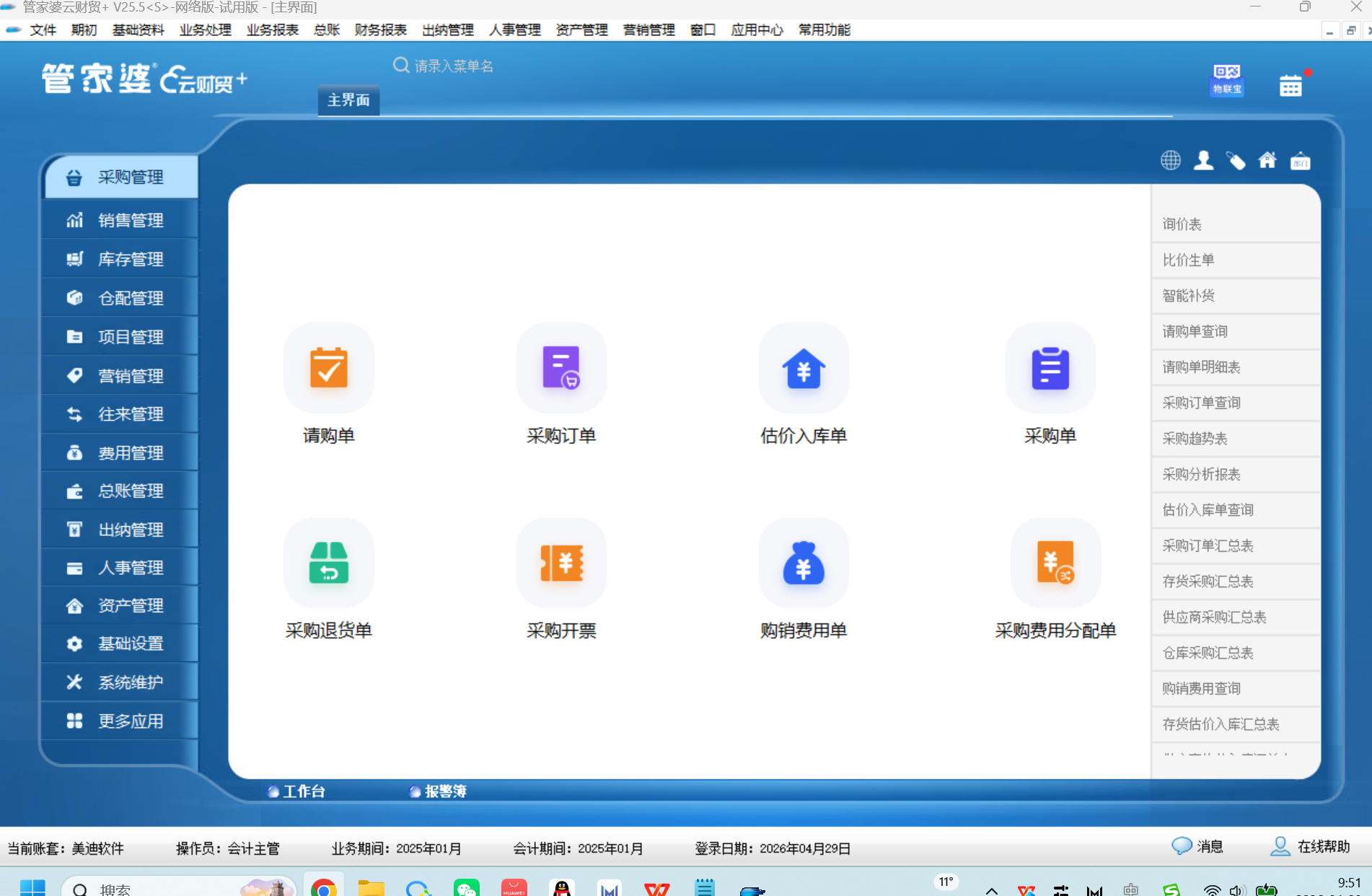Switch to the 报警簿 tab
Viewport: 1372px width, 896px height.
point(438,791)
